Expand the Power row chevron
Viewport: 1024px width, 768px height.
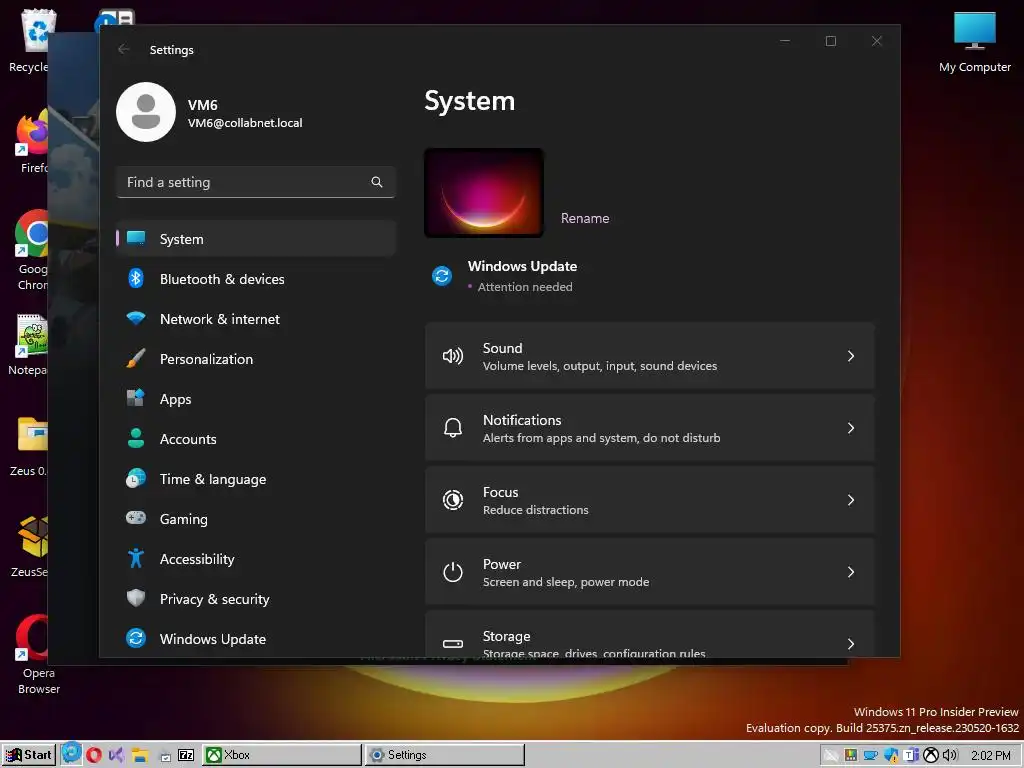tap(851, 571)
